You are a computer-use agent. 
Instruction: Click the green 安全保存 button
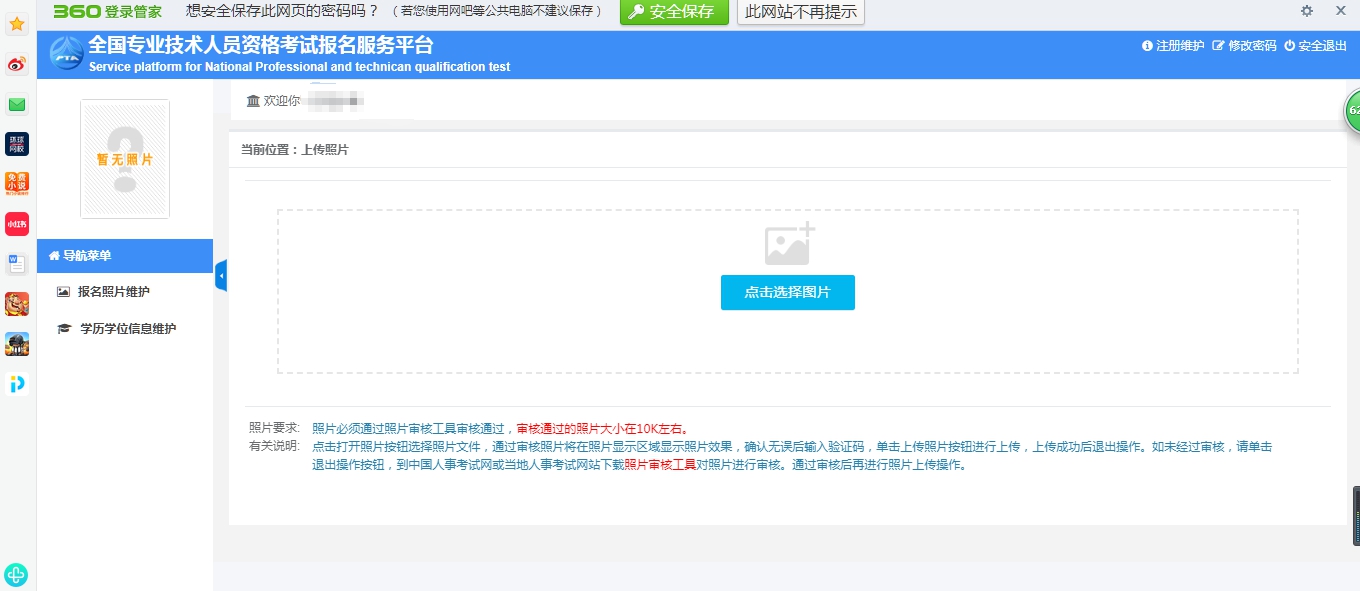674,12
